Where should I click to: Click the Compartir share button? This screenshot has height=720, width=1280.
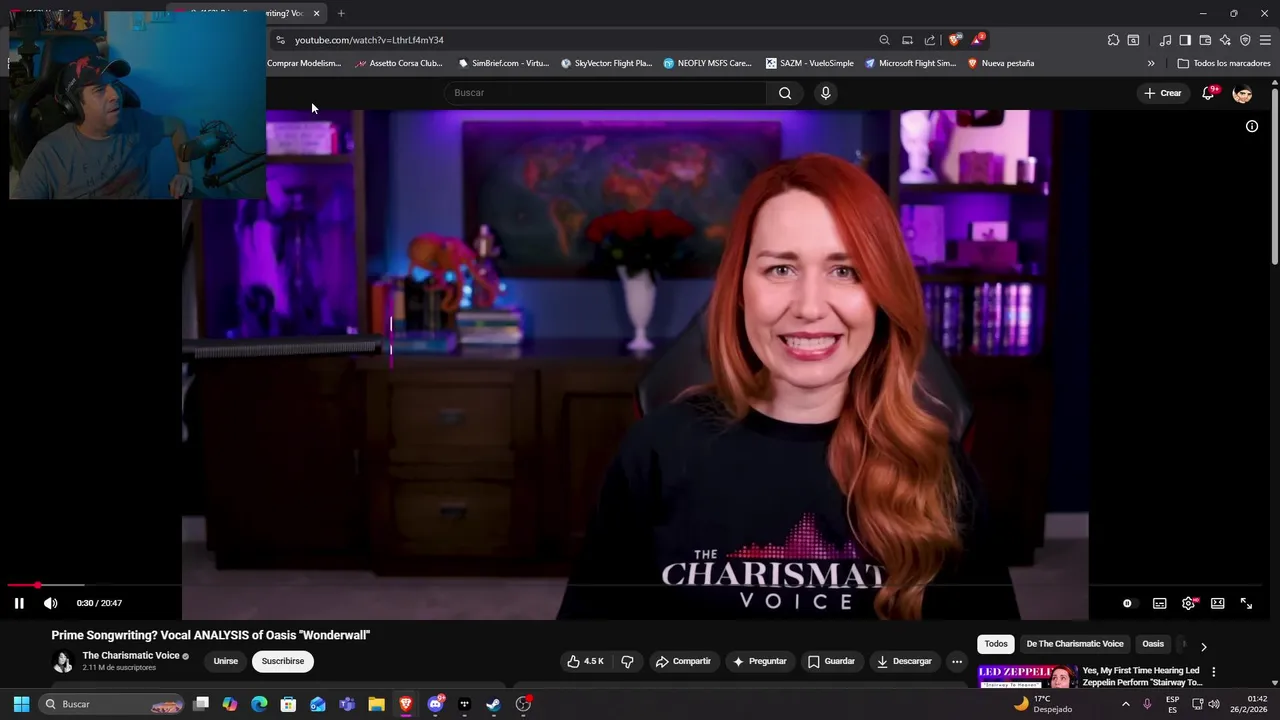click(683, 661)
